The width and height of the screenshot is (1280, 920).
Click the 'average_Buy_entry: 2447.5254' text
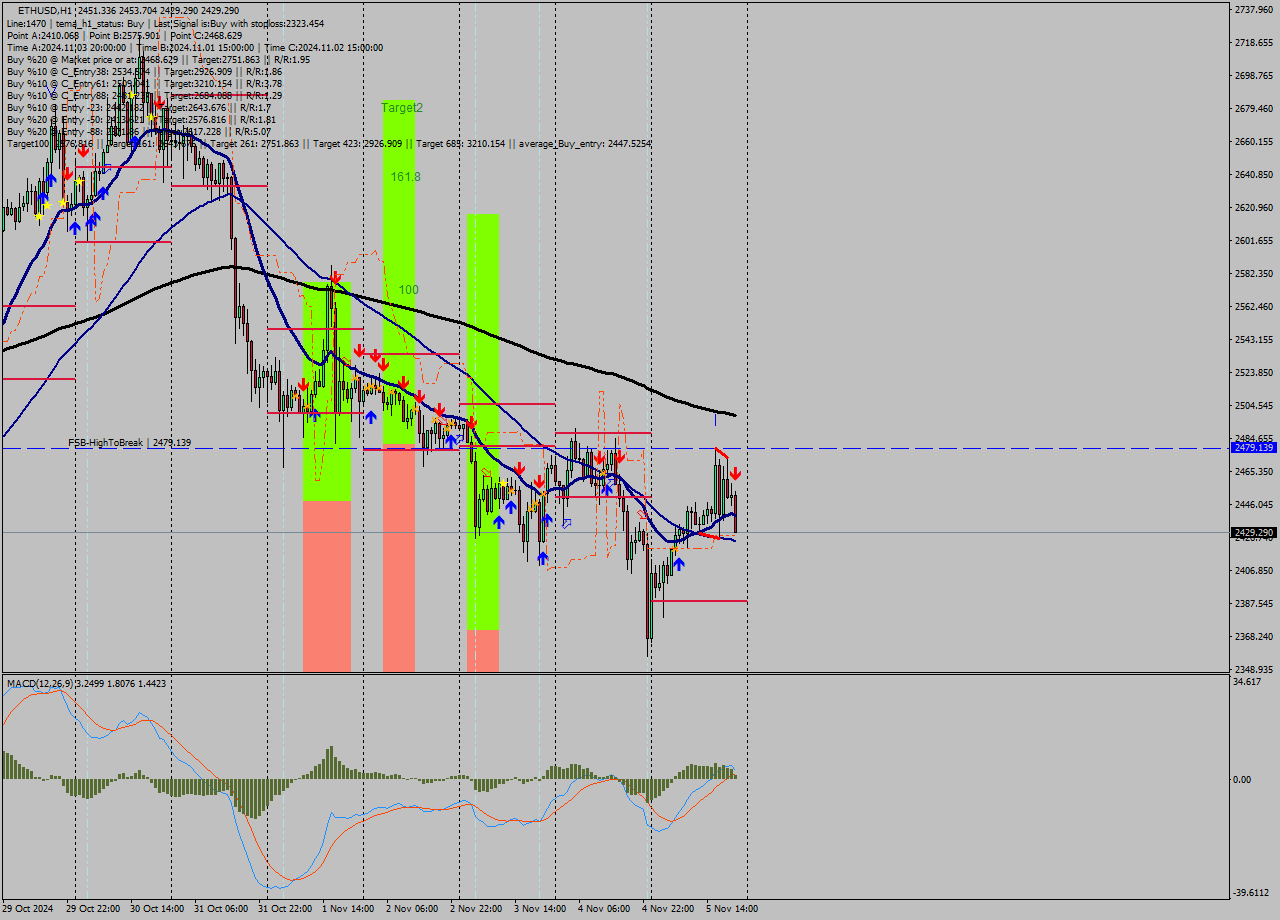click(x=583, y=144)
